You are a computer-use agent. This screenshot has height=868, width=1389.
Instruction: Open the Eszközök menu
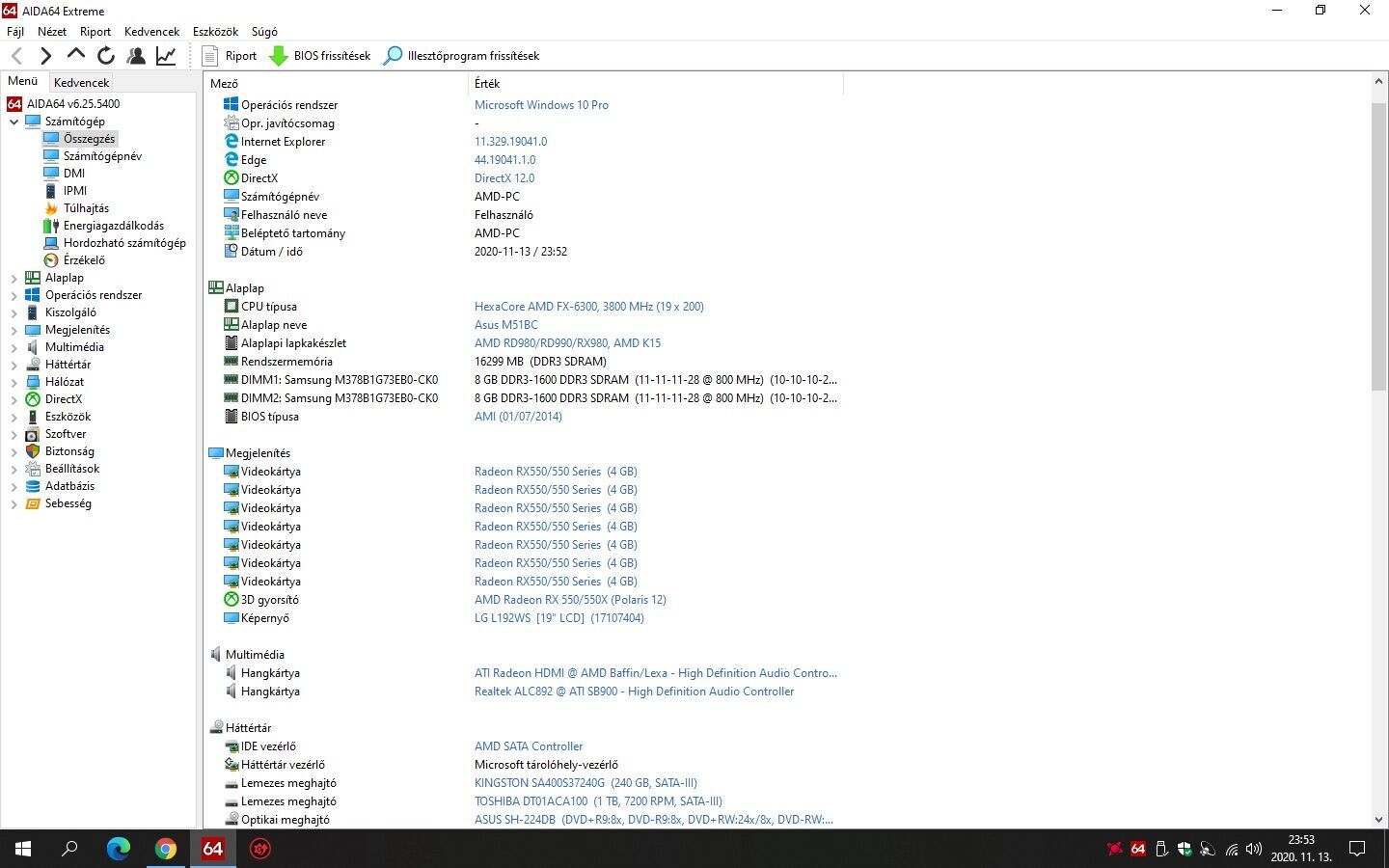pos(215,32)
